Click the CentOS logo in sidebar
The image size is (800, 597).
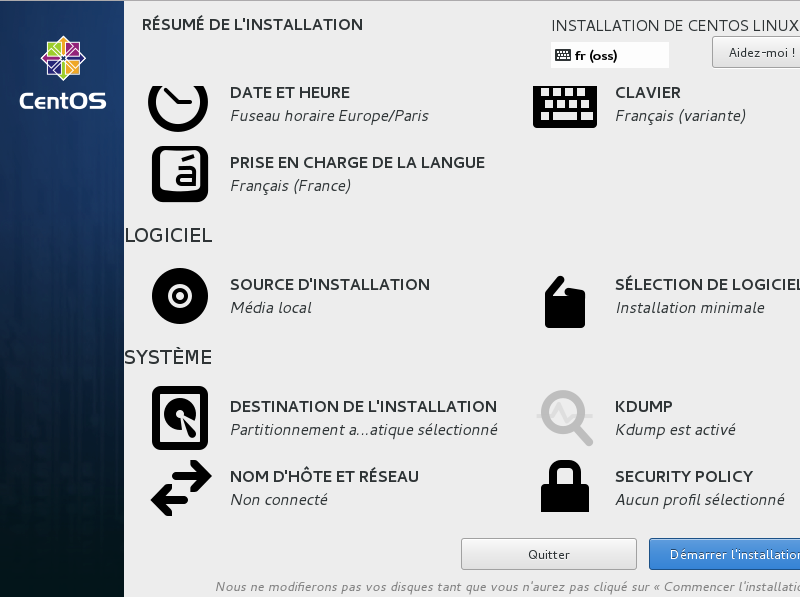(x=62, y=73)
